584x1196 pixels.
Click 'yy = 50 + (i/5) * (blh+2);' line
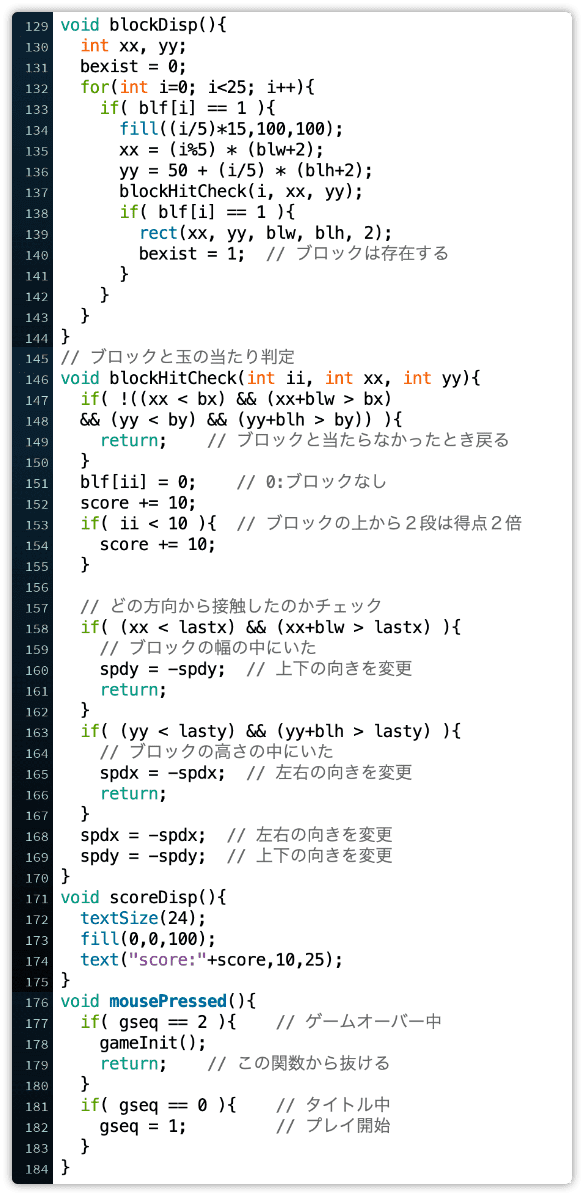pos(246,169)
